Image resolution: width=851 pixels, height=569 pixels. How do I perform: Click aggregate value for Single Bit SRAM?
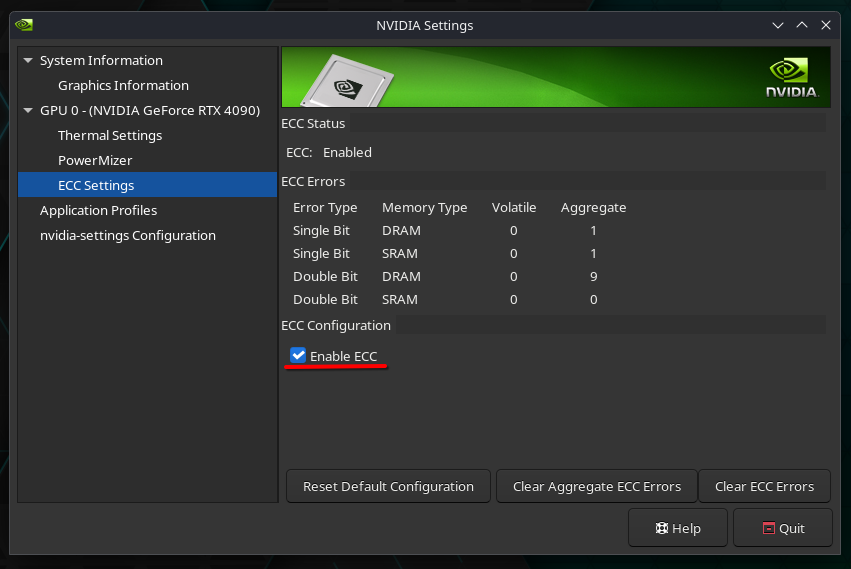coord(593,254)
